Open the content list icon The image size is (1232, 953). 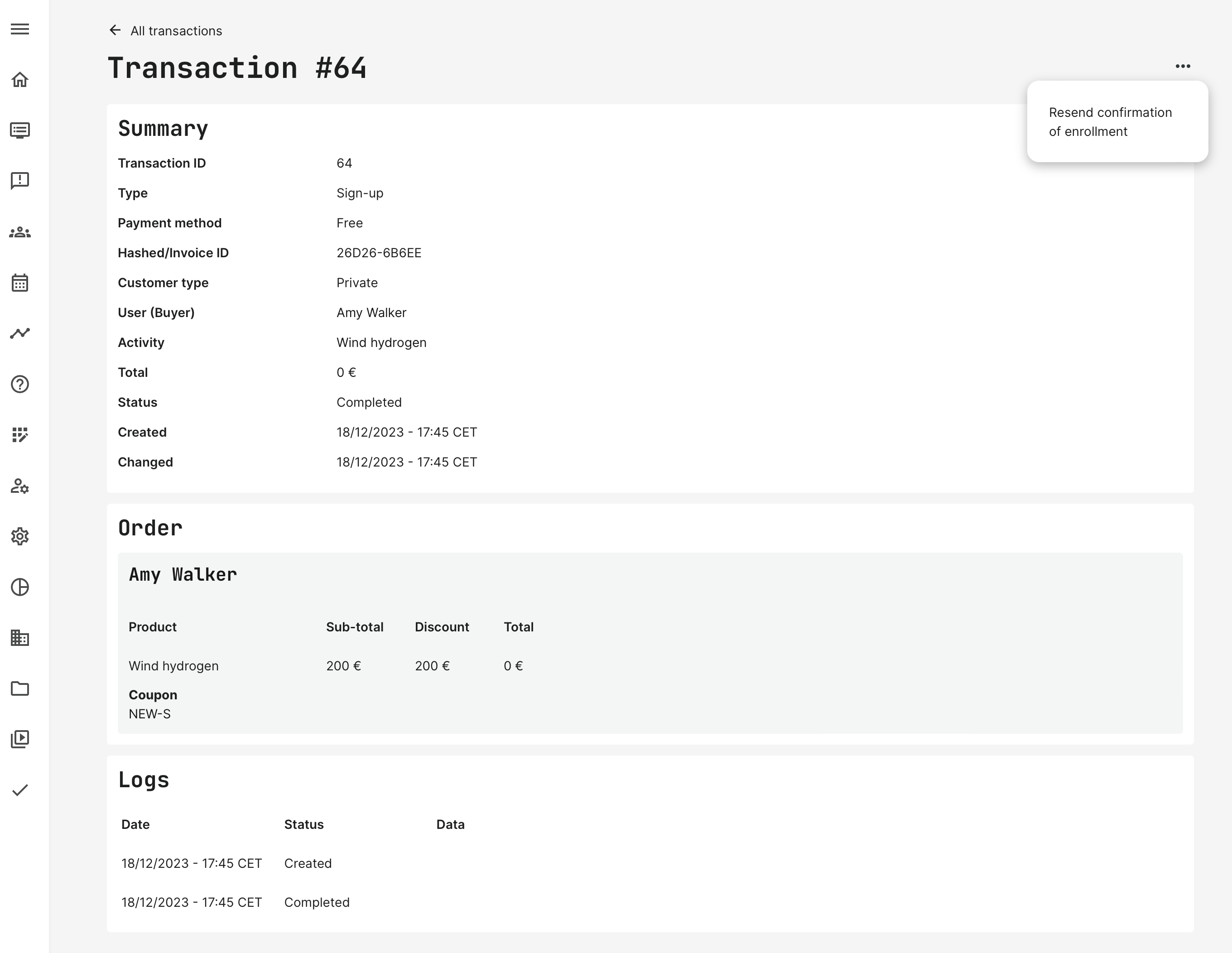[x=20, y=131]
